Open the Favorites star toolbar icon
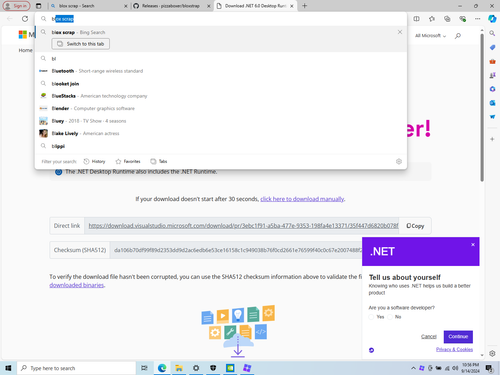This screenshot has height=375, width=500. 432,19
